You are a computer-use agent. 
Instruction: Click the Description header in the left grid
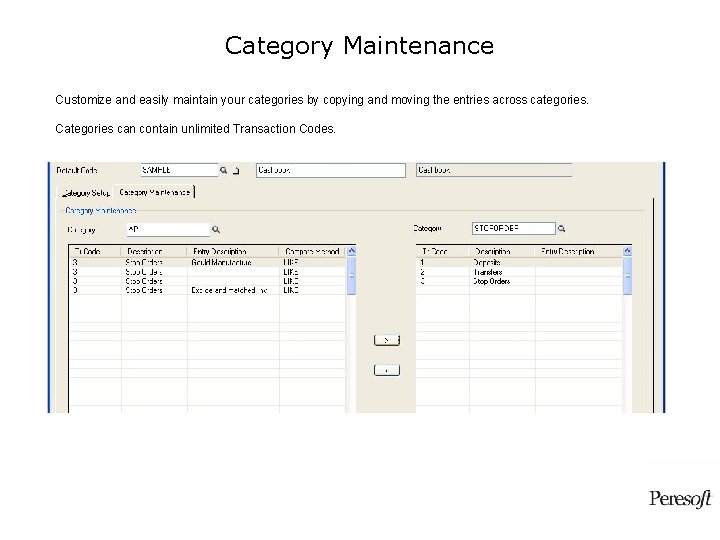click(154, 252)
